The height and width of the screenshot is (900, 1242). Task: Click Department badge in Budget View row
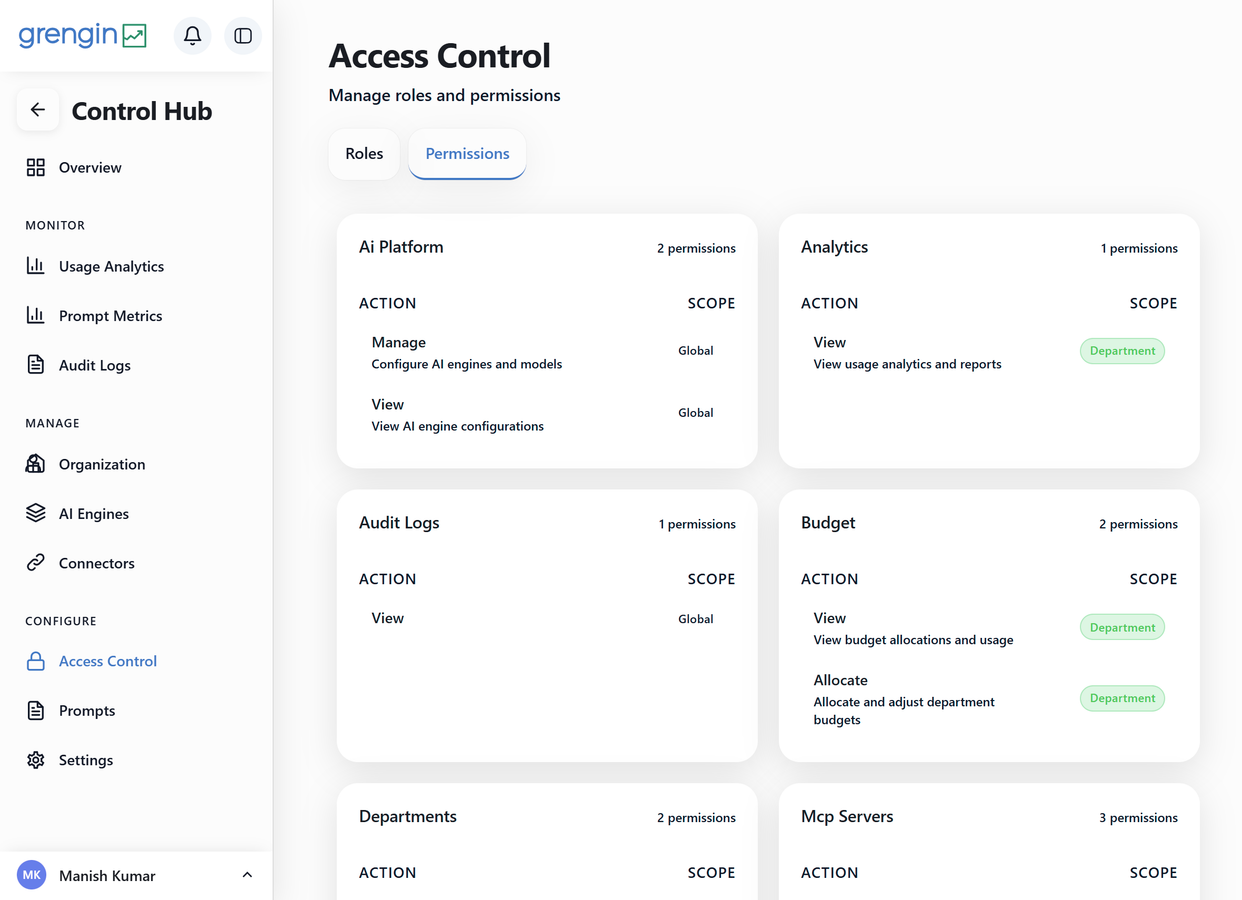pyautogui.click(x=1122, y=627)
